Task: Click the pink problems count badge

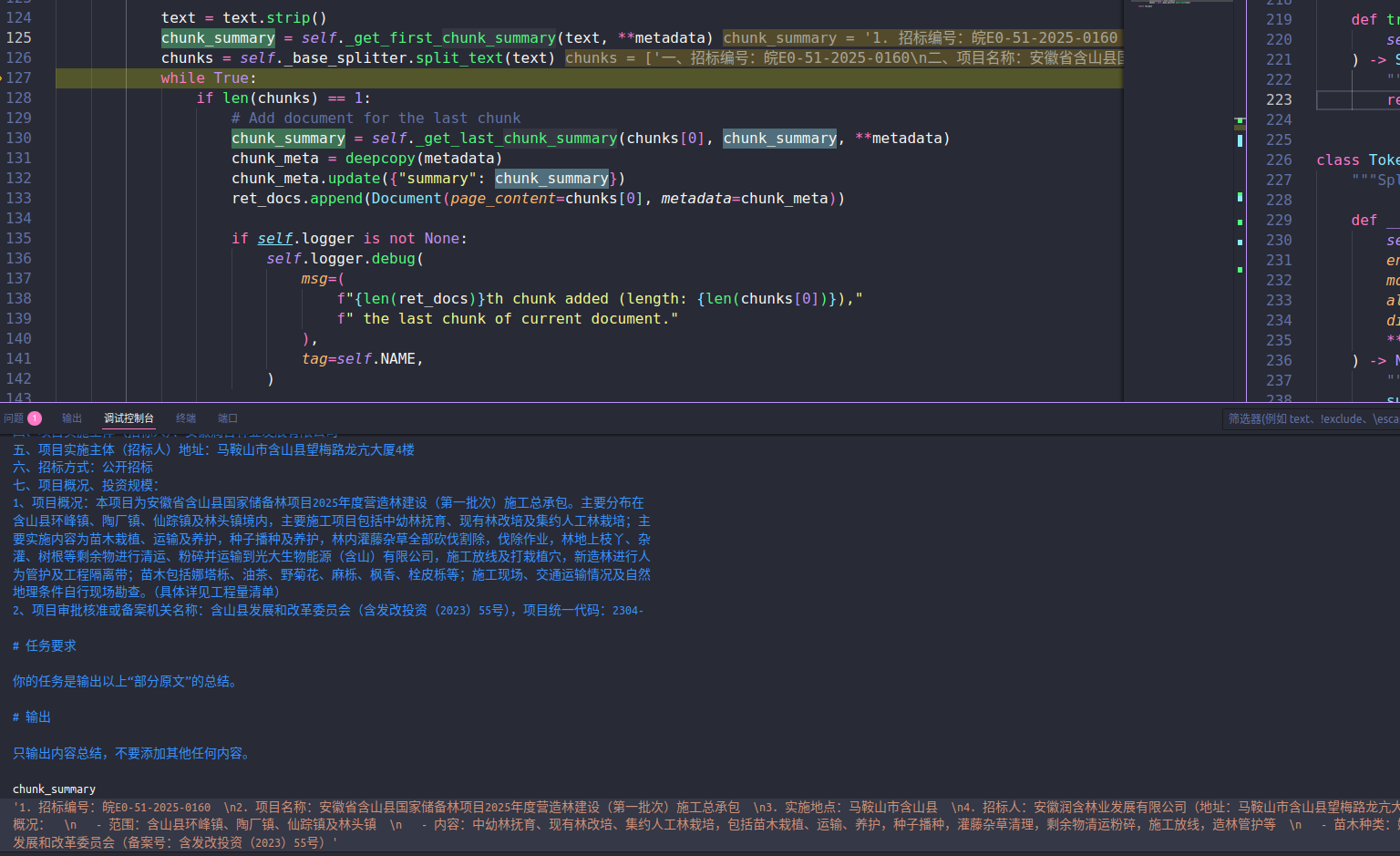Action: coord(35,418)
